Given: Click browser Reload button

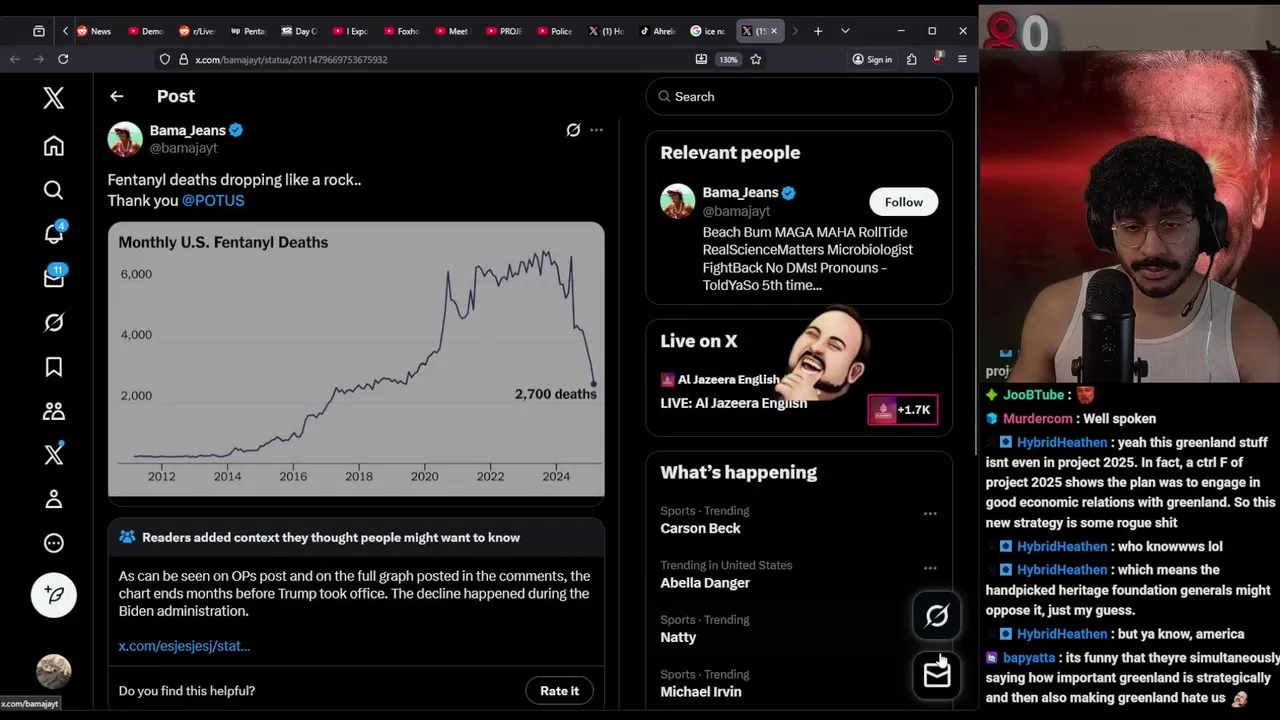Looking at the screenshot, I should (x=63, y=59).
